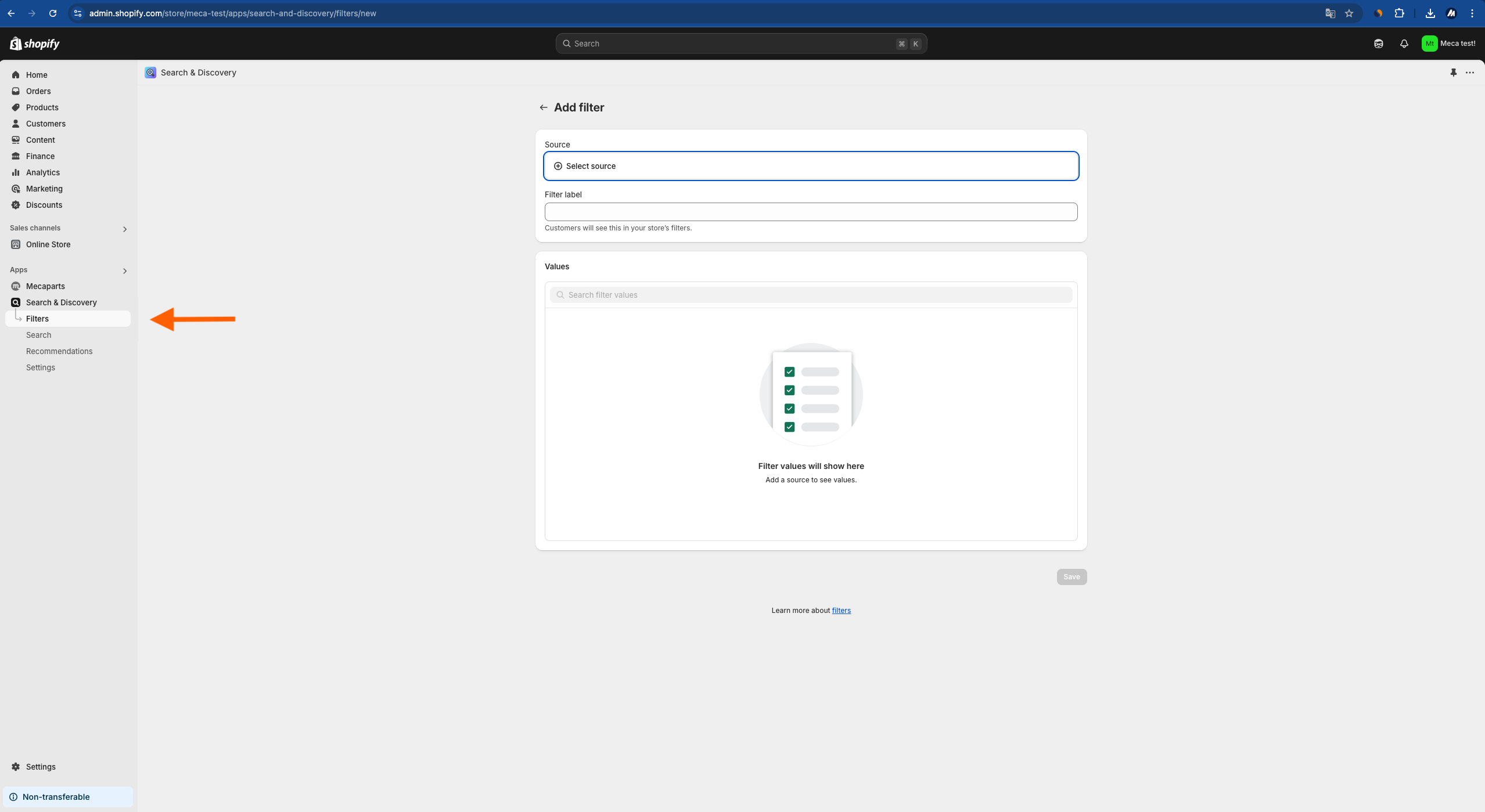Open the browser profile avatar
This screenshot has width=1485, height=812.
coord(1451,13)
